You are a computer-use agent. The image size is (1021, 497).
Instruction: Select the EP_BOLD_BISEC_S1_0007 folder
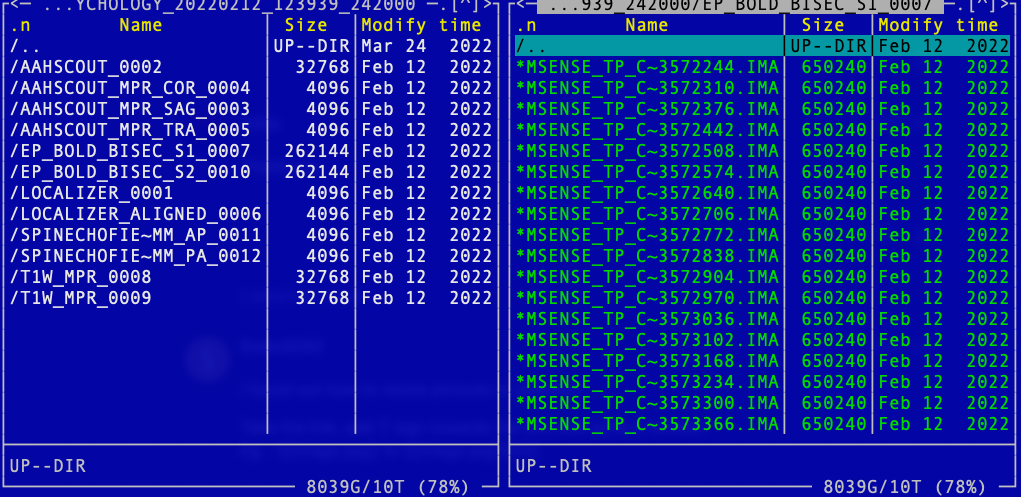pos(130,151)
